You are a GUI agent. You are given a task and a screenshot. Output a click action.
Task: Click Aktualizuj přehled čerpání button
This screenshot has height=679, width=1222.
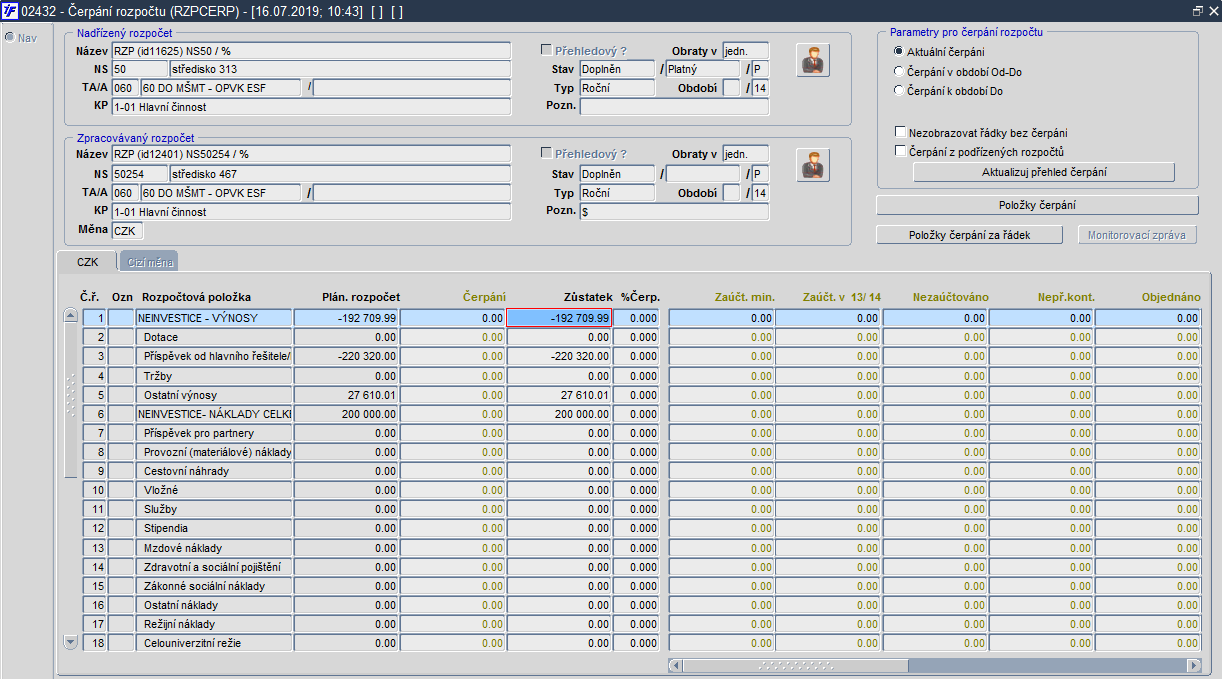pyautogui.click(x=1044, y=172)
